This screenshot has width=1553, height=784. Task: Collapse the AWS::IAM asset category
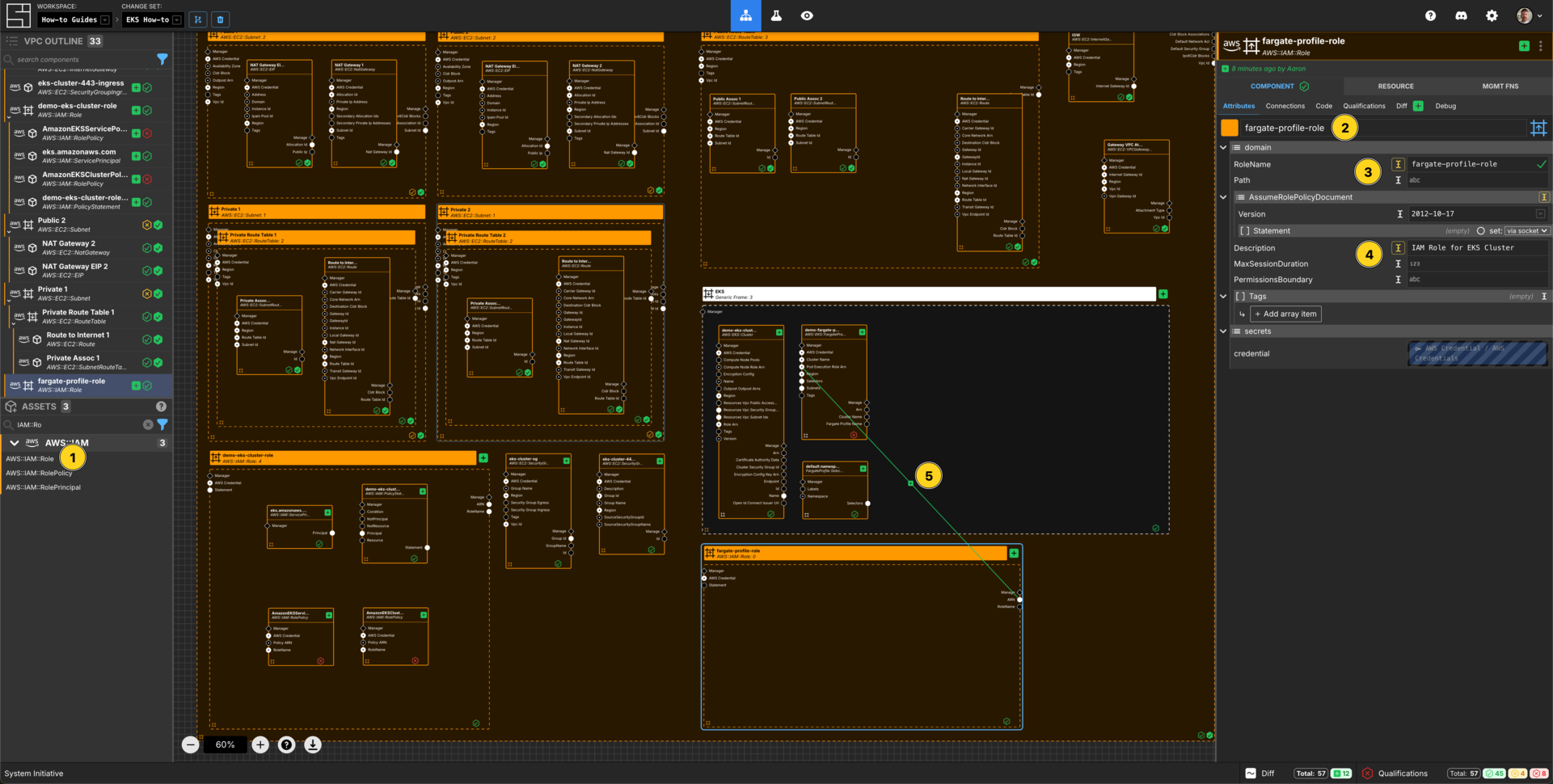click(14, 443)
